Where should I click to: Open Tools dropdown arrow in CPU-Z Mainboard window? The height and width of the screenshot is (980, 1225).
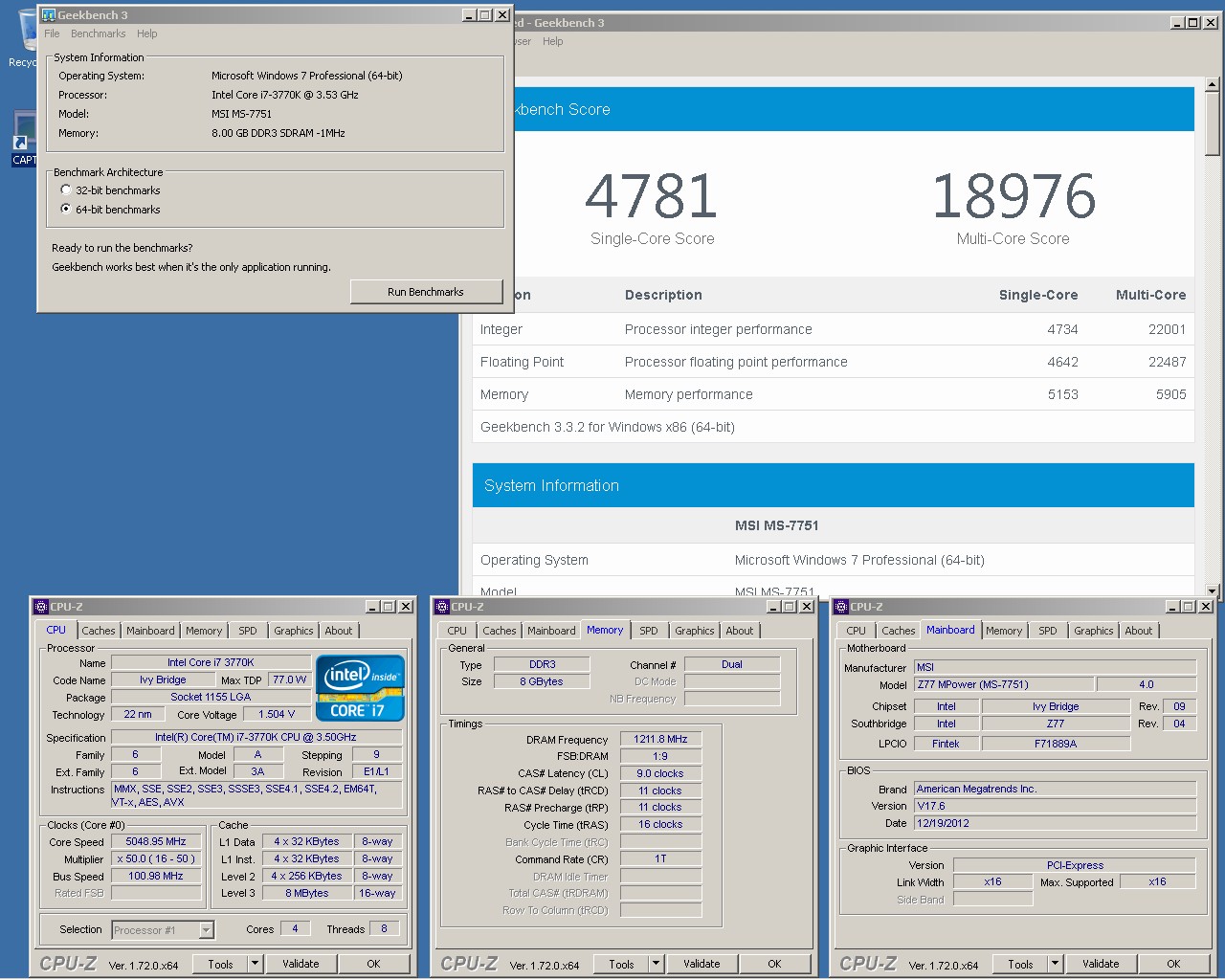pyautogui.click(x=1056, y=964)
